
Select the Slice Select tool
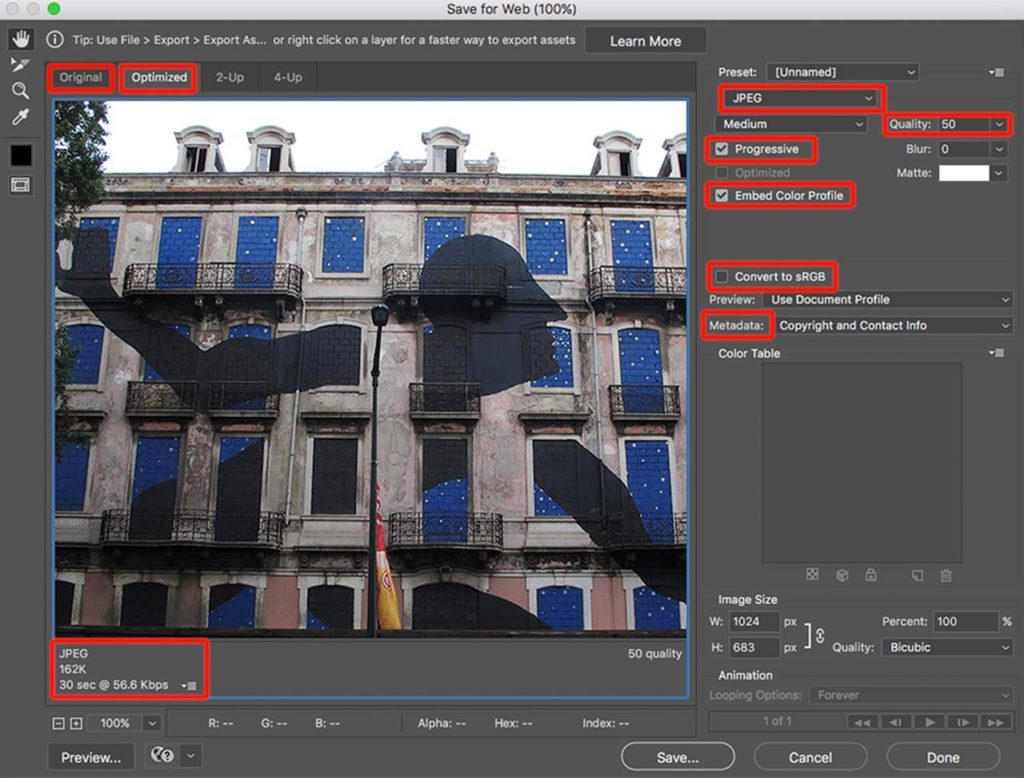click(17, 64)
